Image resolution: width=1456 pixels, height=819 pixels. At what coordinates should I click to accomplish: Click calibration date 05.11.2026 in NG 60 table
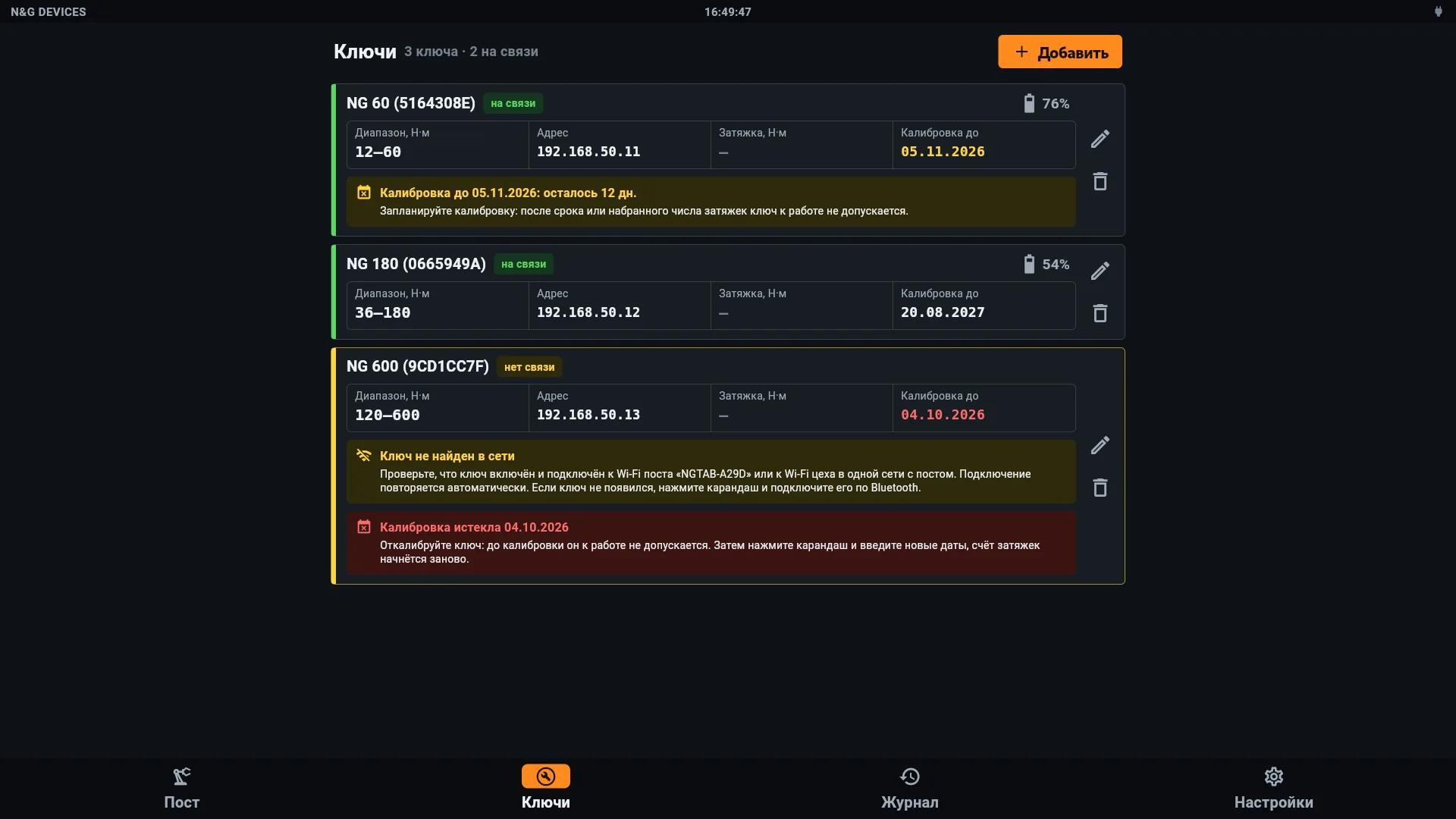[943, 152]
